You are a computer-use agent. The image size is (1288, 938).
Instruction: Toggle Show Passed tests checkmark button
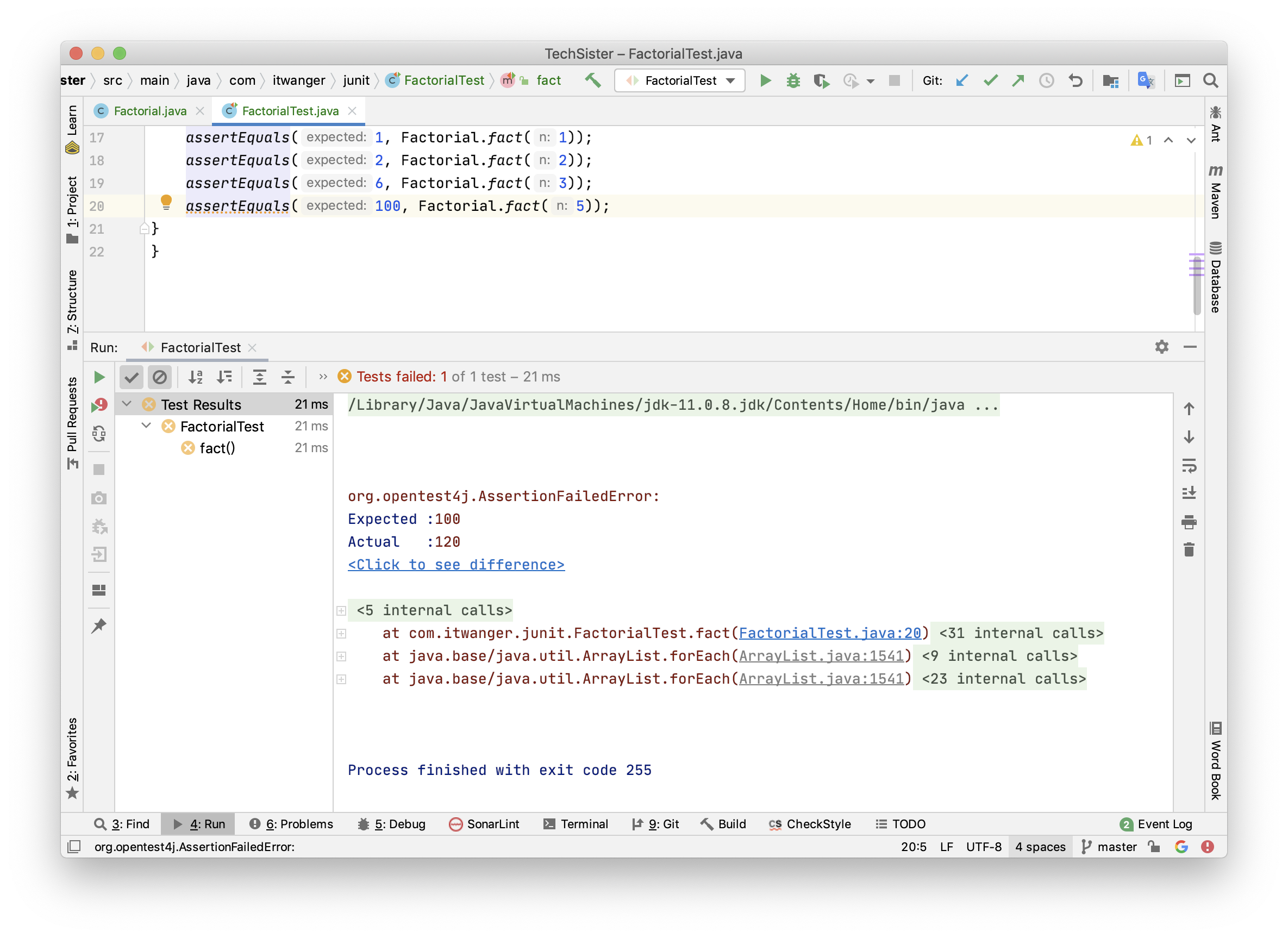point(131,377)
